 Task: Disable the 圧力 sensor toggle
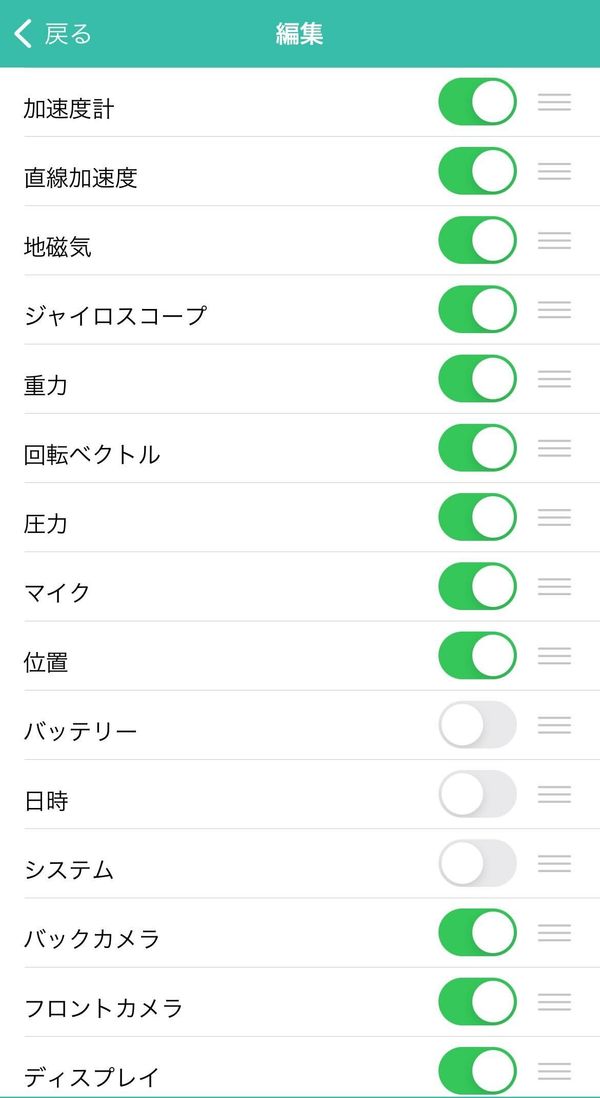click(477, 517)
